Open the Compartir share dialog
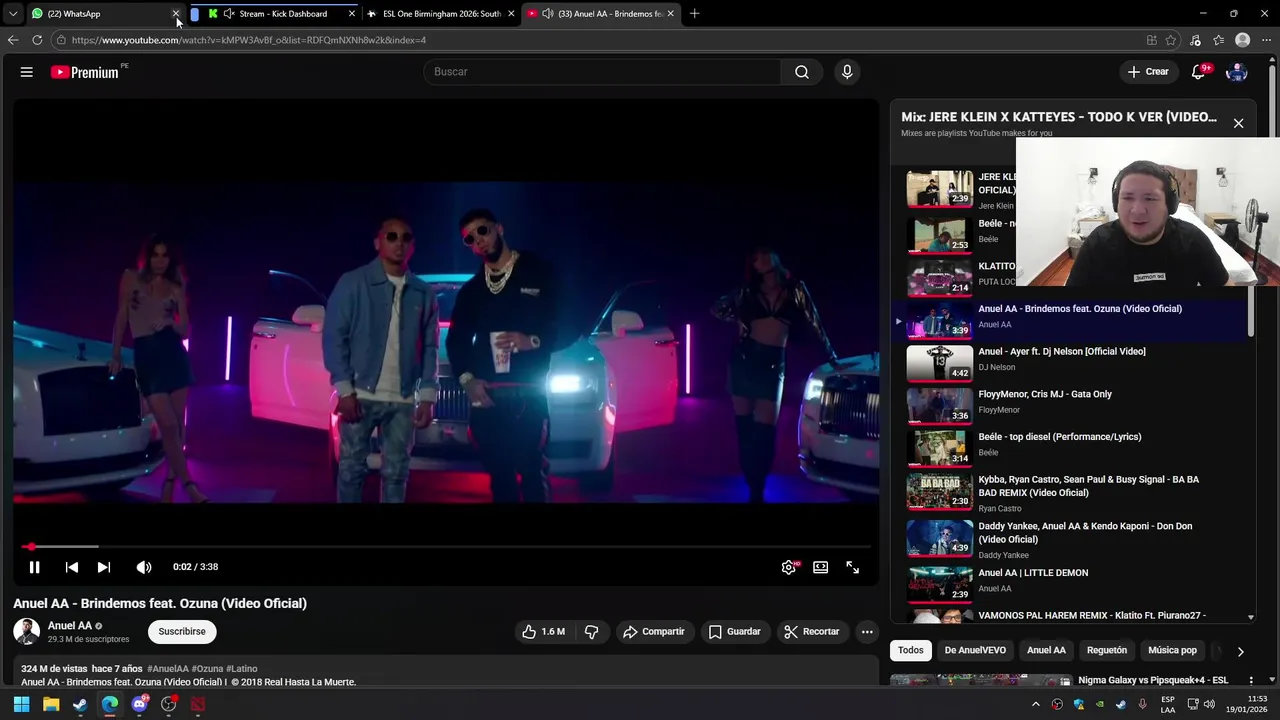The width and height of the screenshot is (1280, 720). [653, 632]
